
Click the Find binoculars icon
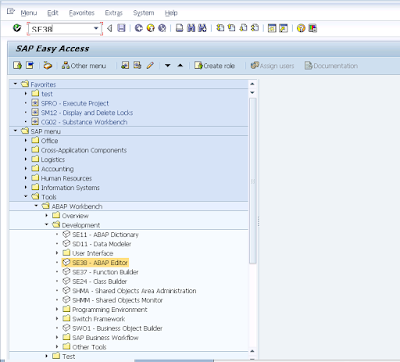(191, 28)
